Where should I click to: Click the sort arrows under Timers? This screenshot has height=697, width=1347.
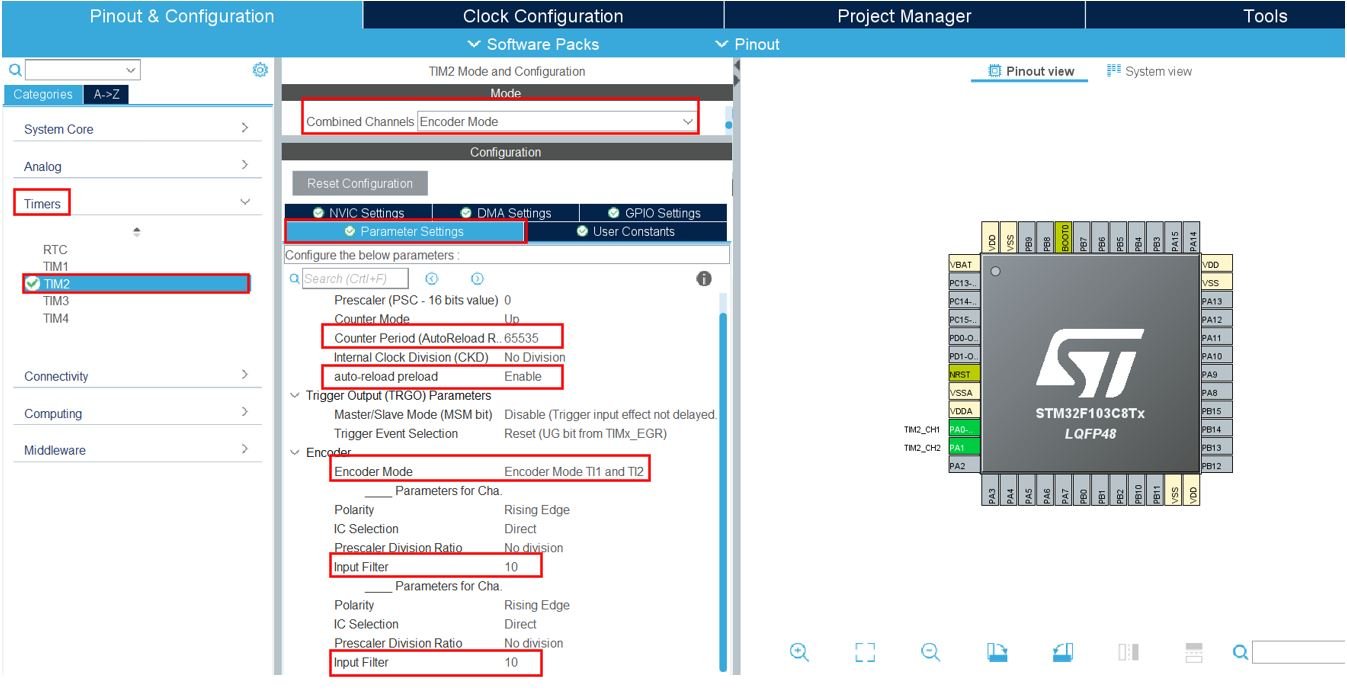click(137, 231)
